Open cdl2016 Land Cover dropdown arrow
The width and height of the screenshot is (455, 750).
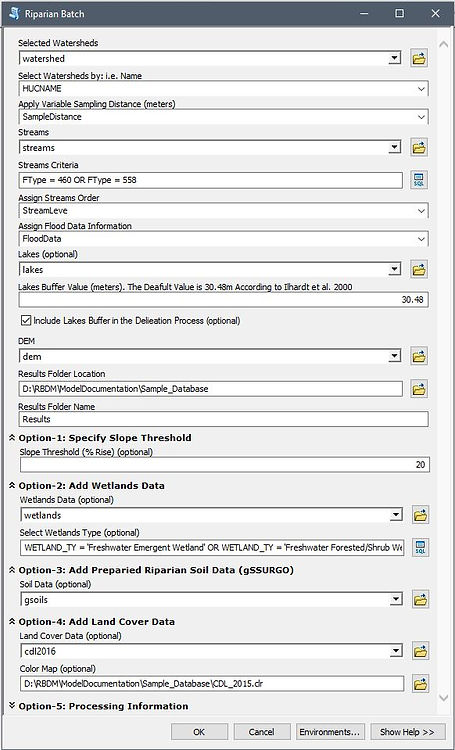(396, 651)
